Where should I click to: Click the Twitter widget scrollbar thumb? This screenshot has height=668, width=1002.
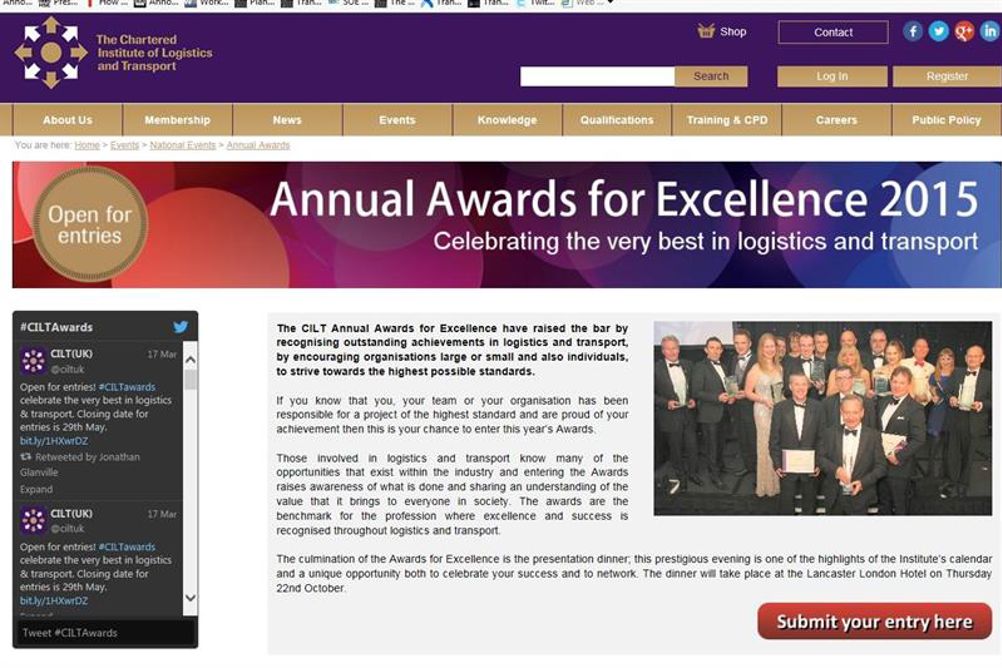[x=190, y=379]
